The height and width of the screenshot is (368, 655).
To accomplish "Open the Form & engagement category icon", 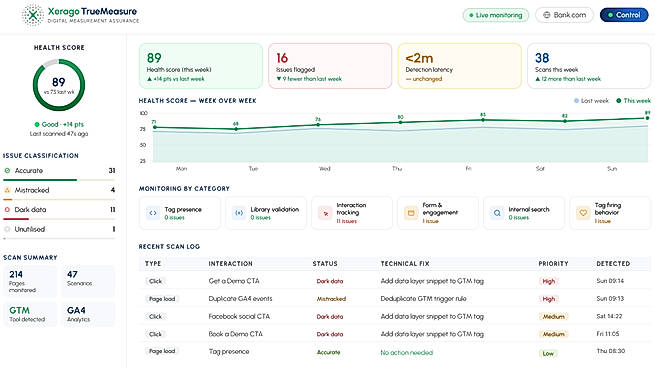I will tap(411, 213).
